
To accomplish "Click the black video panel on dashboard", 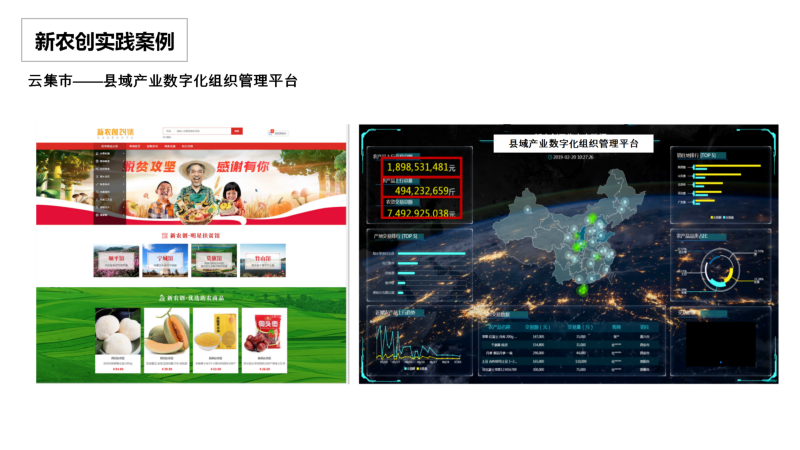I will [x=720, y=344].
